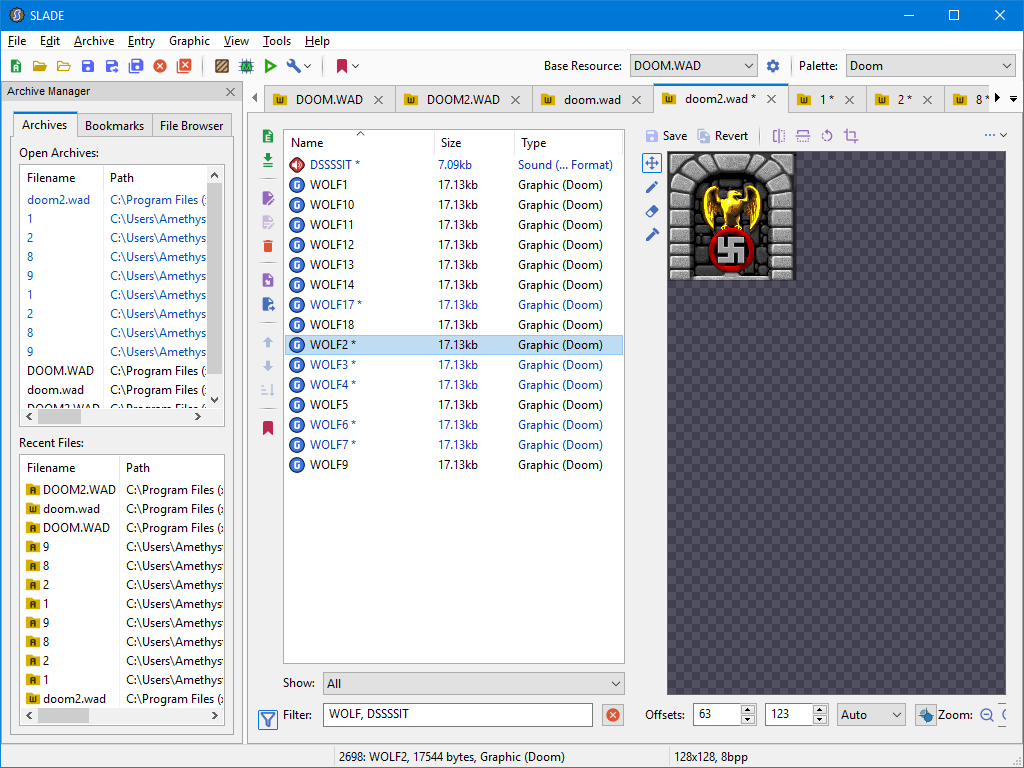Click the Rotate graphic icon
This screenshot has width=1024, height=768.
point(827,136)
